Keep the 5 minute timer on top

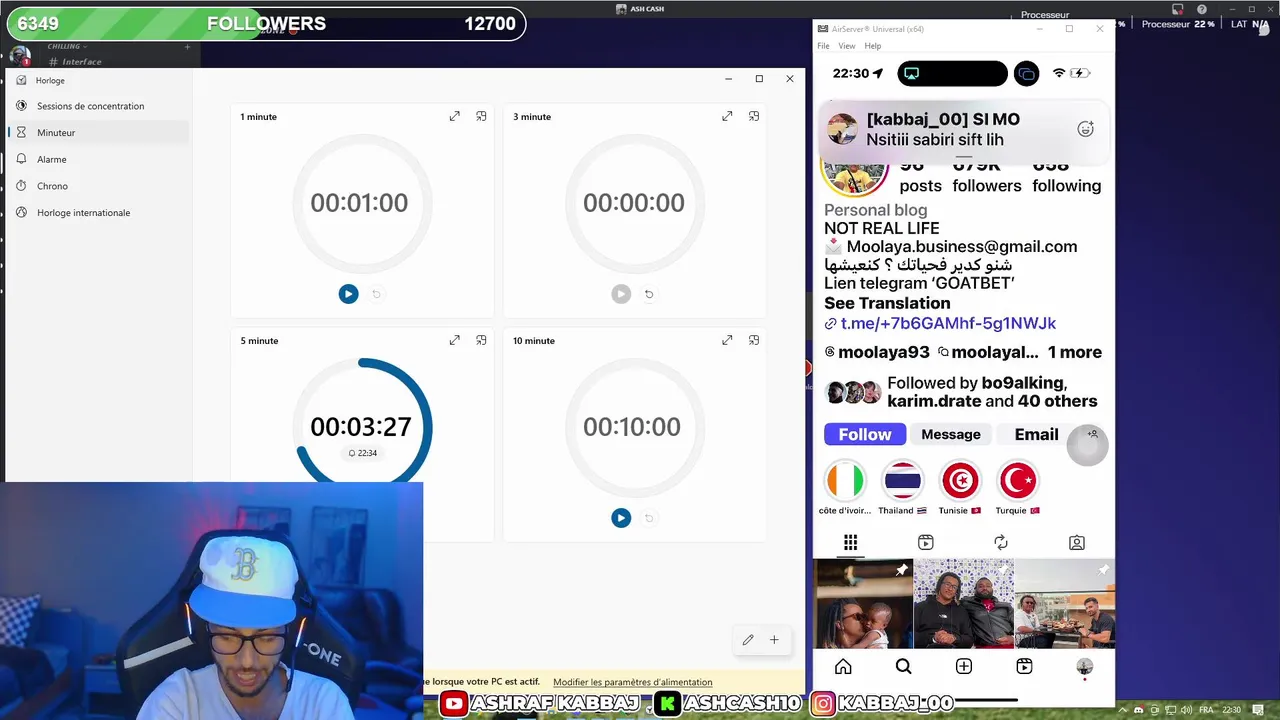click(481, 340)
